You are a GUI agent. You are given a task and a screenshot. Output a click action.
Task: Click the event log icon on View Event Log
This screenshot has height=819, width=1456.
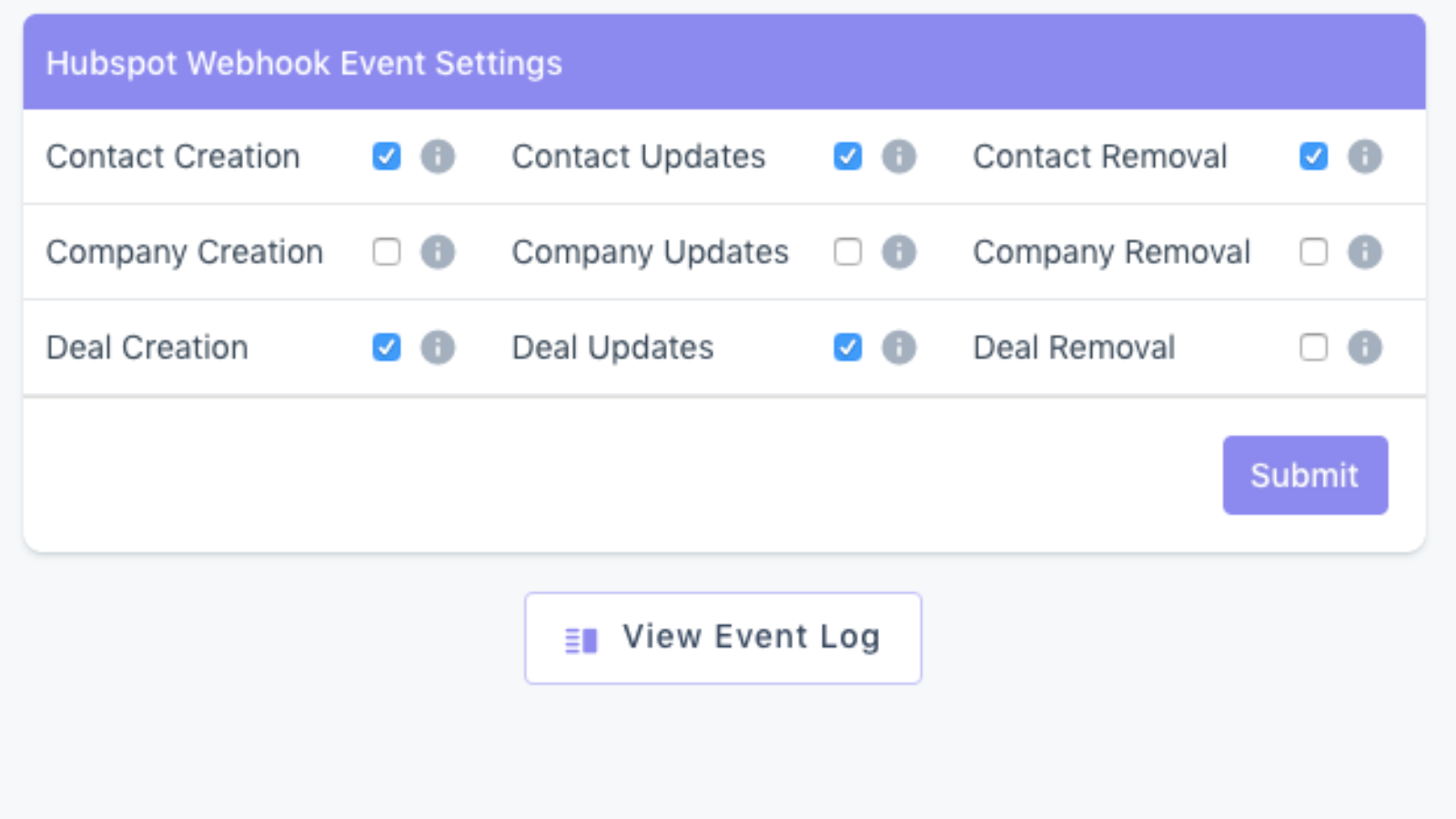pyautogui.click(x=580, y=637)
